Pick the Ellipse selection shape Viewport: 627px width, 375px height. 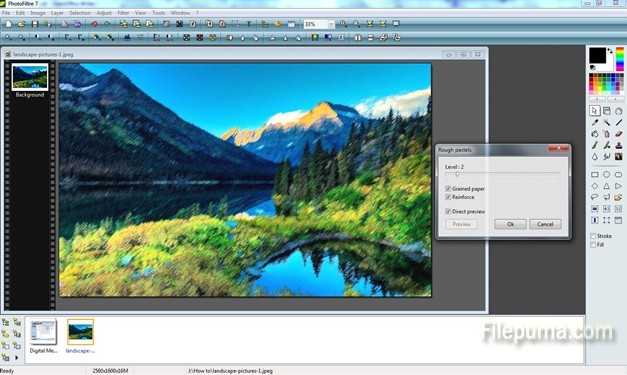tap(607, 175)
